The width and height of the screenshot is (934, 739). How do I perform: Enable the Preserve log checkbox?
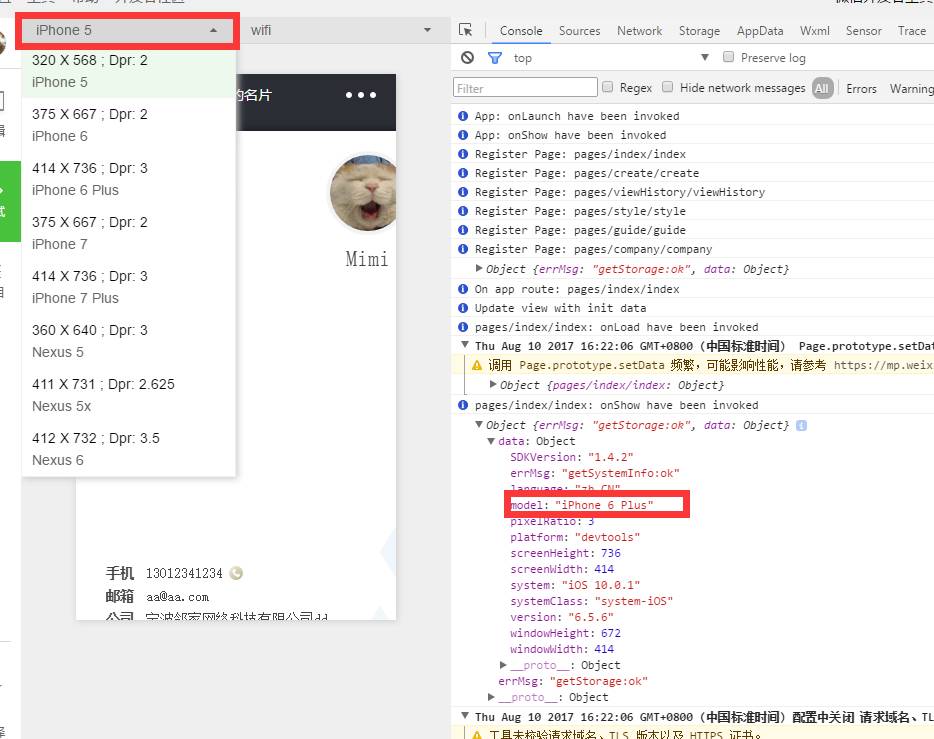(728, 57)
